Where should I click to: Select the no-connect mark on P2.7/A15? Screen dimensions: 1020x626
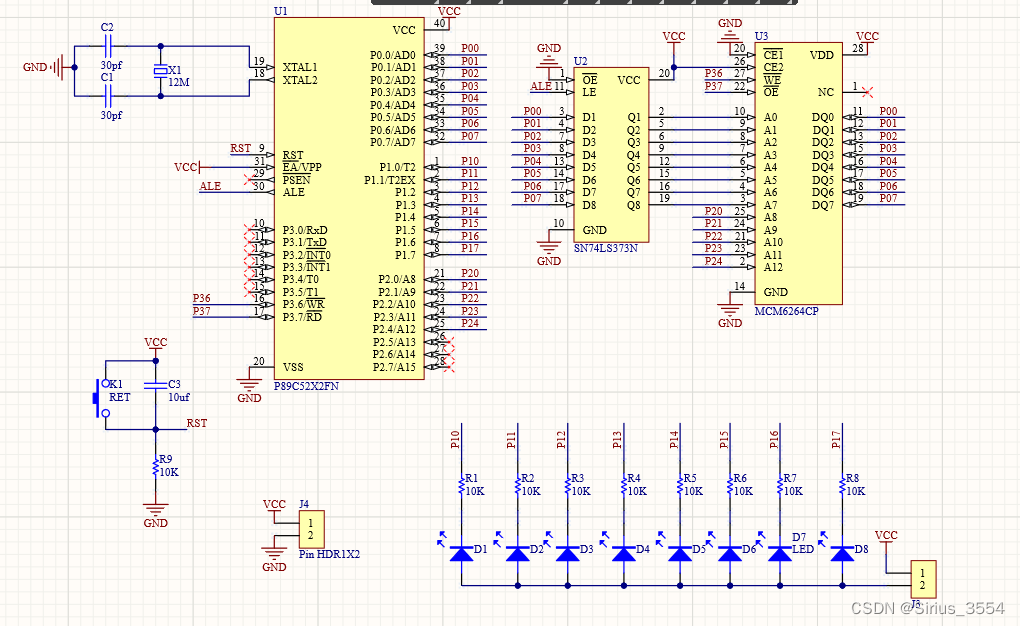(x=449, y=366)
